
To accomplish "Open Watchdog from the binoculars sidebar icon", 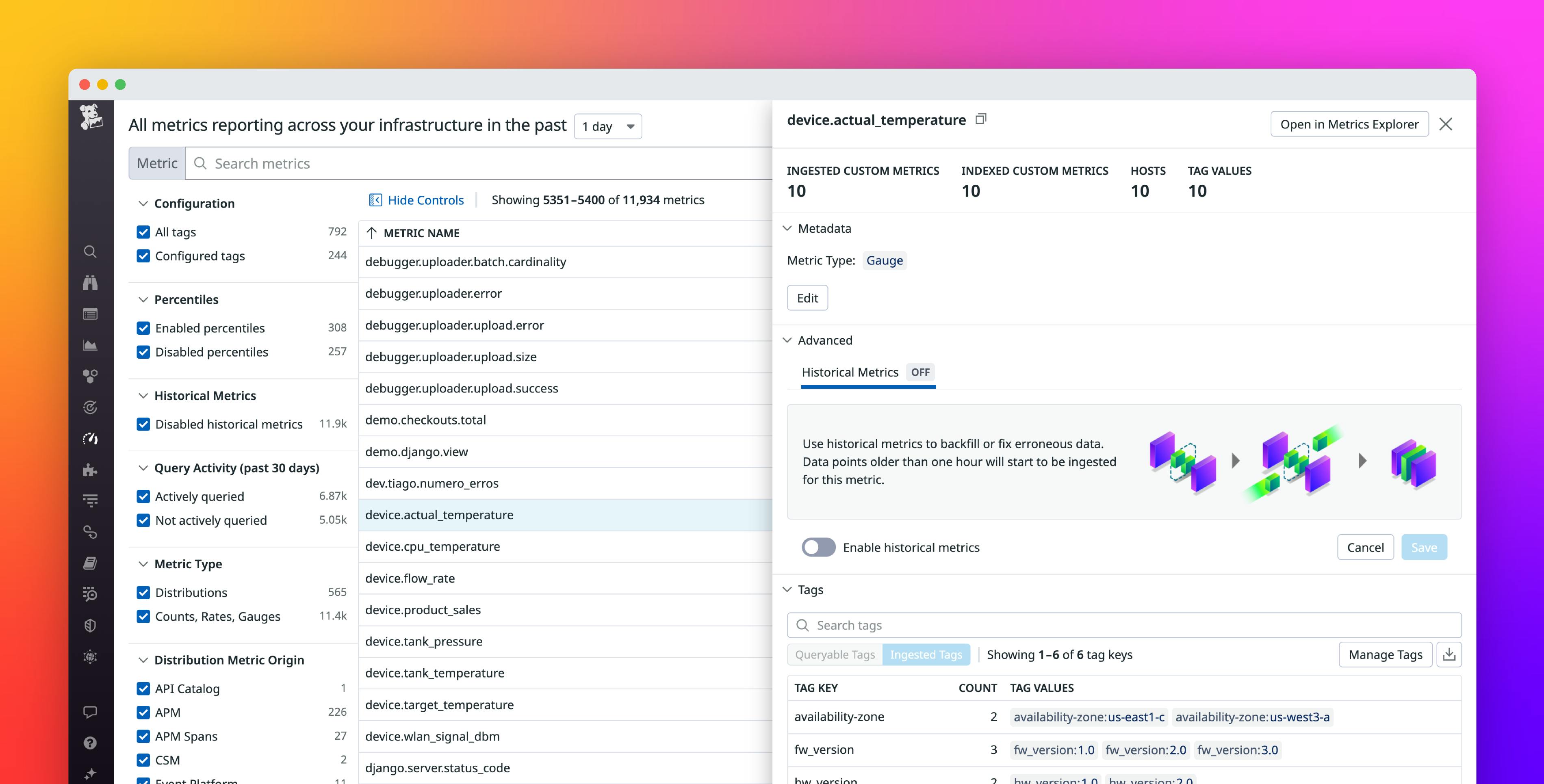I will [91, 282].
